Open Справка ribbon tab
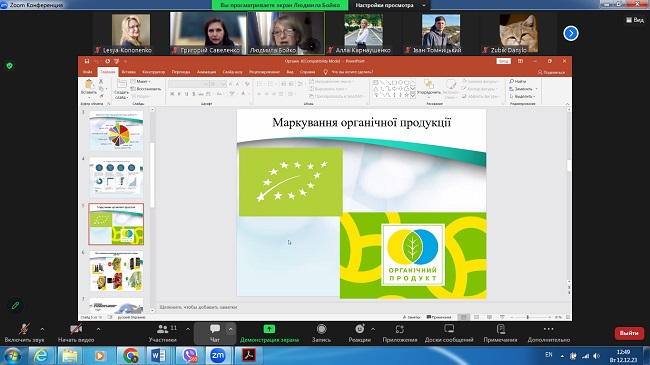This screenshot has width=650, height=365. pos(307,72)
